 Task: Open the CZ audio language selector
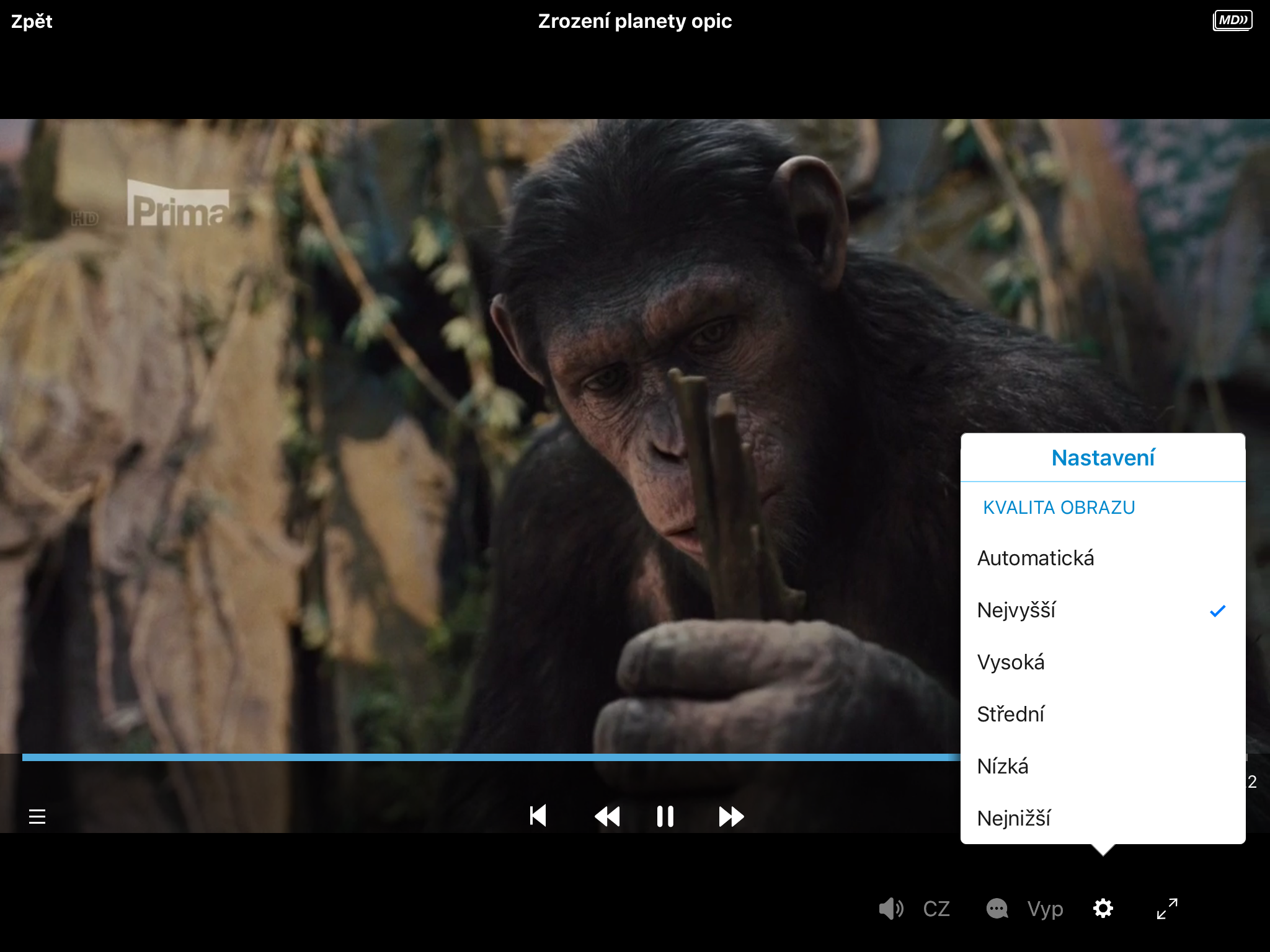936,909
